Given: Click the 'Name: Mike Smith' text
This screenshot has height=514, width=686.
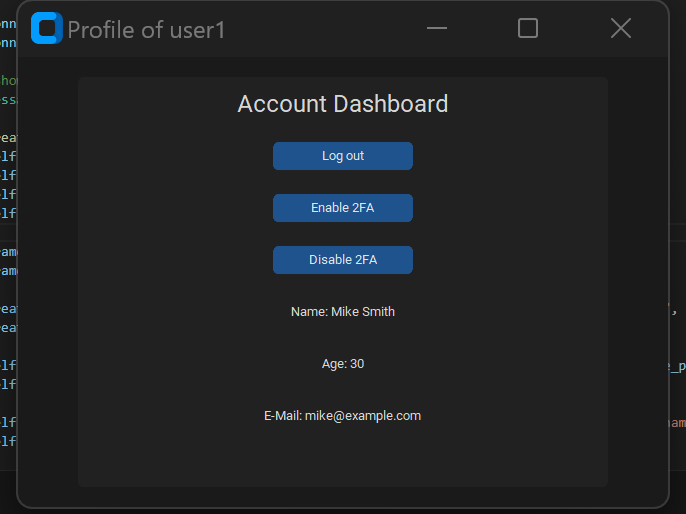Looking at the screenshot, I should [x=343, y=312].
